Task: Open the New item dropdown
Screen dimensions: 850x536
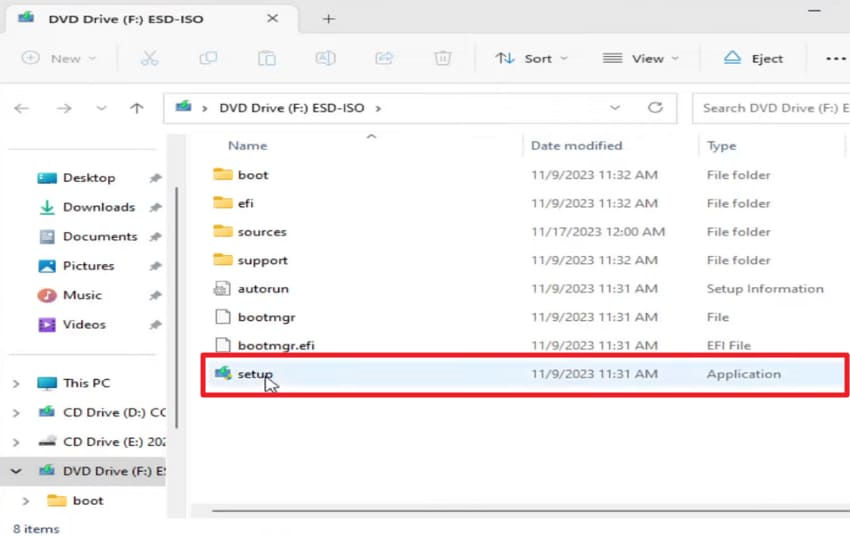Action: click(x=59, y=58)
